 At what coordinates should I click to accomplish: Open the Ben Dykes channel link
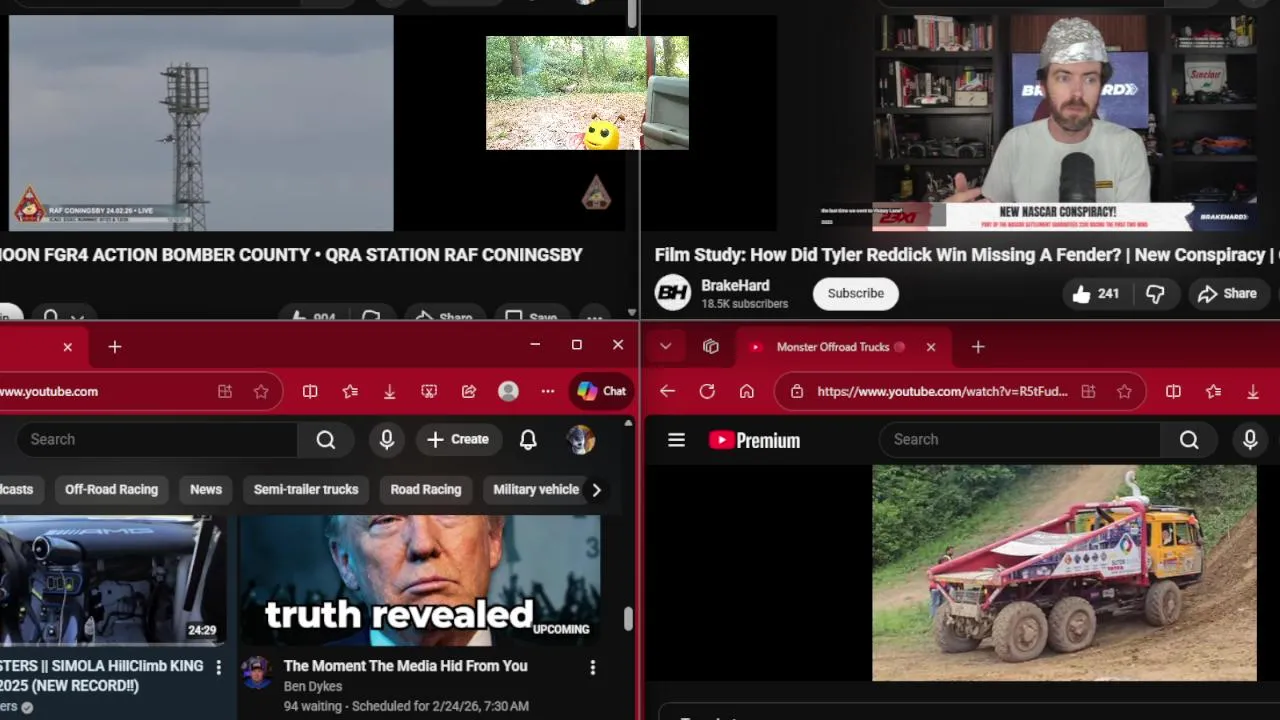point(313,686)
